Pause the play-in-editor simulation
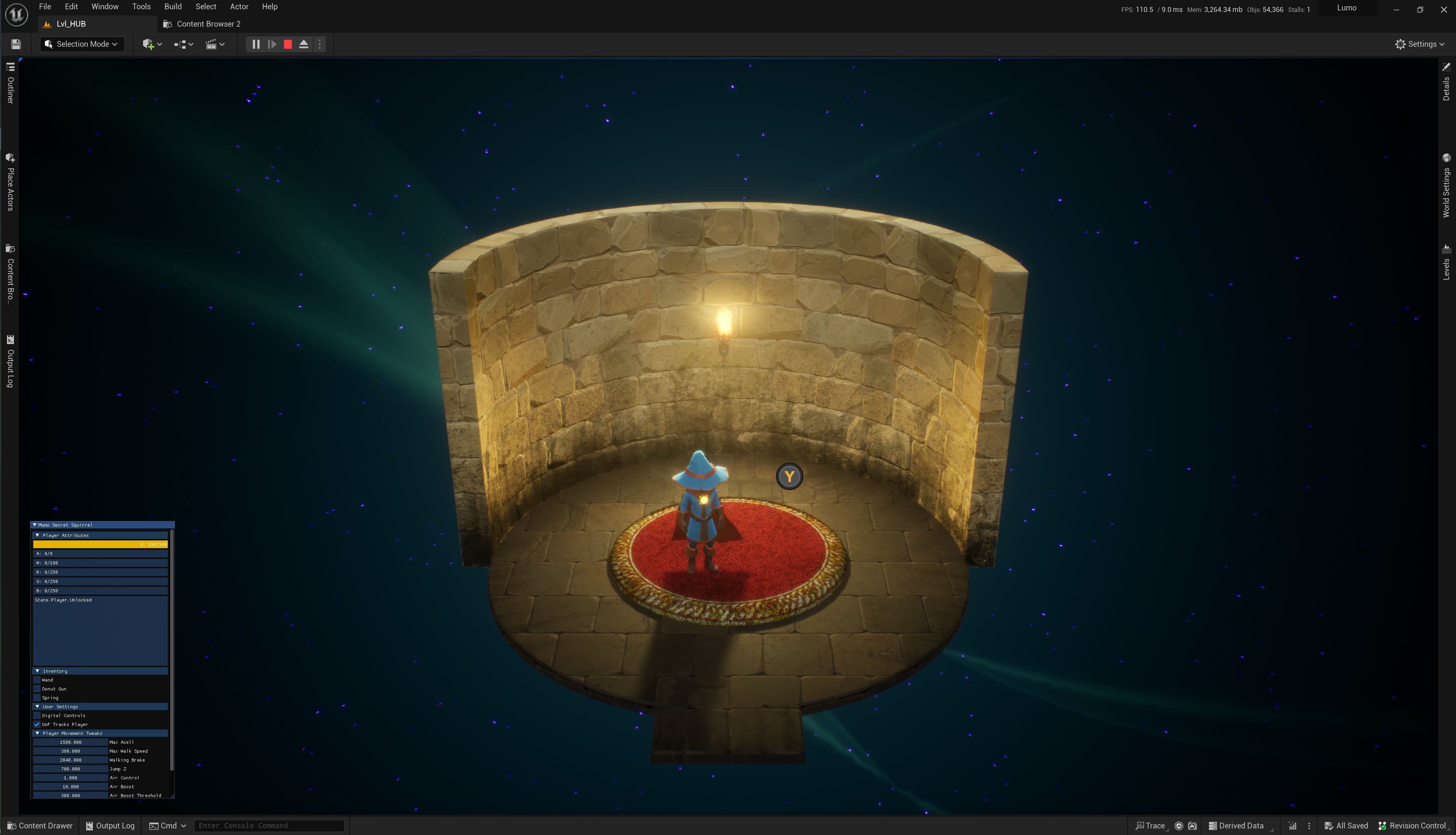The width and height of the screenshot is (1456, 835). tap(256, 44)
